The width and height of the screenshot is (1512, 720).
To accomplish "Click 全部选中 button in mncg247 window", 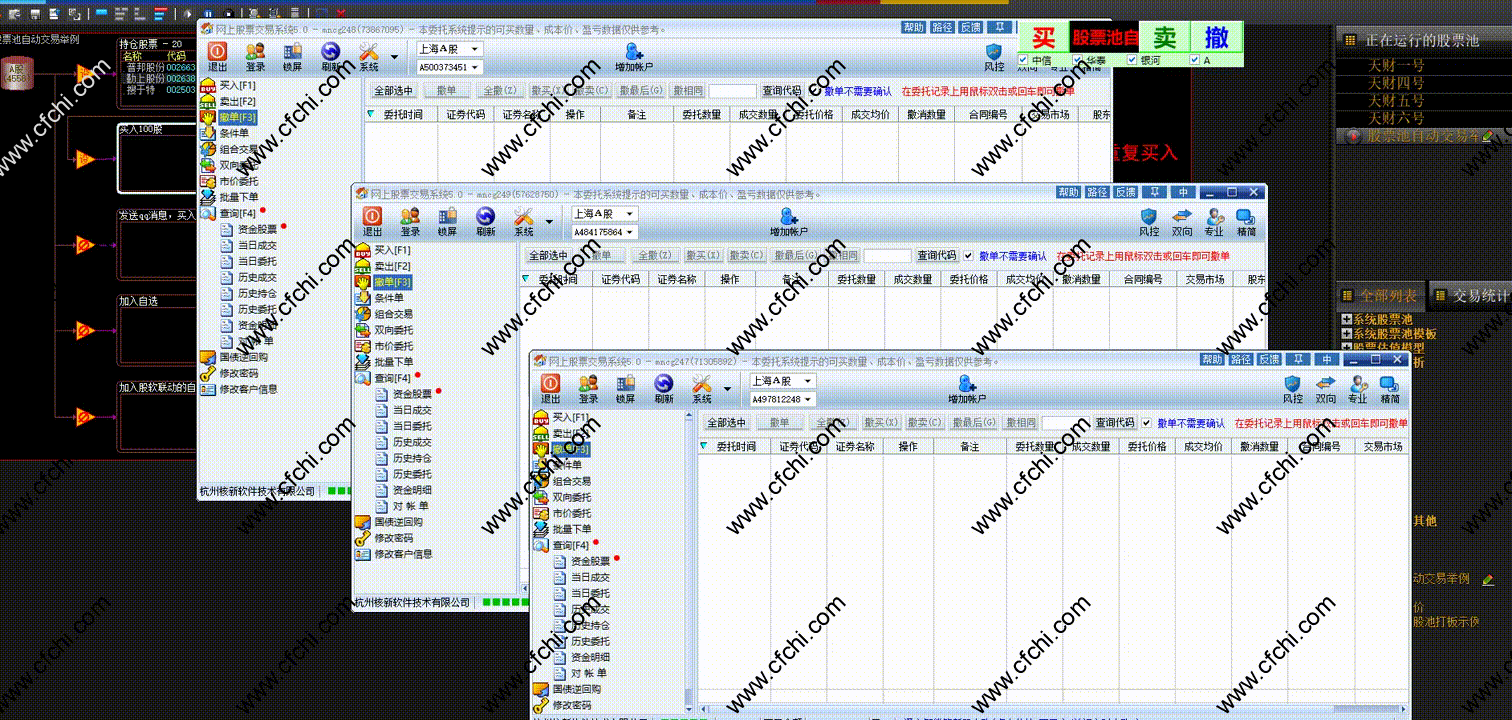I will tap(726, 423).
